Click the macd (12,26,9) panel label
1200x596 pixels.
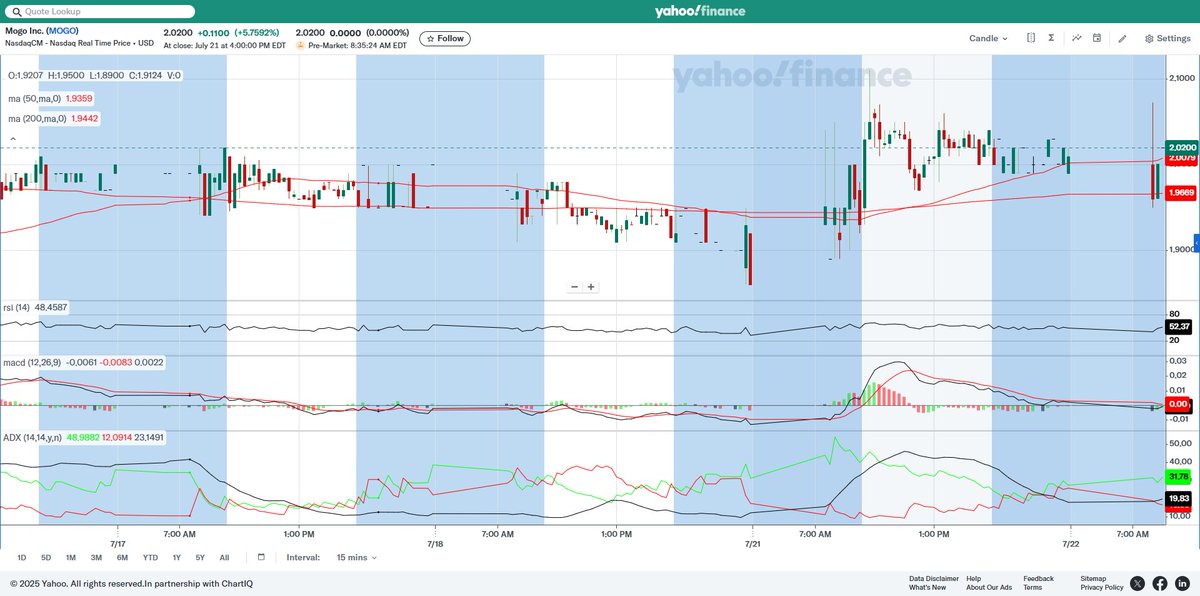pos(33,362)
